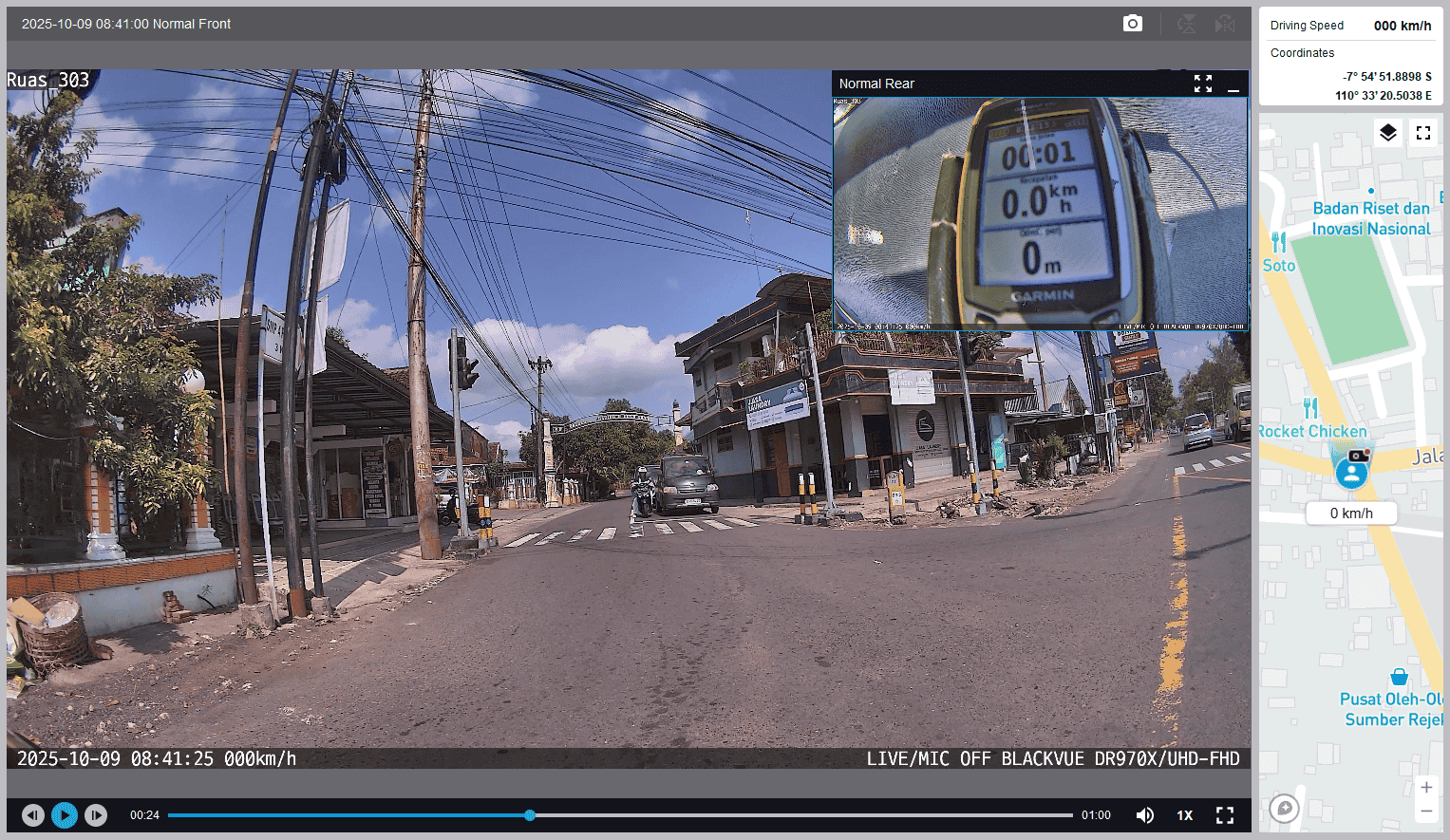Click the map logo icon
The width and height of the screenshot is (1450, 840).
pyautogui.click(x=1285, y=808)
